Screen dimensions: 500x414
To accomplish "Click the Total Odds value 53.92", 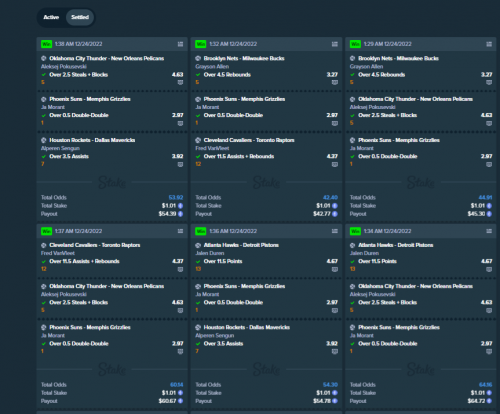I will point(176,197).
